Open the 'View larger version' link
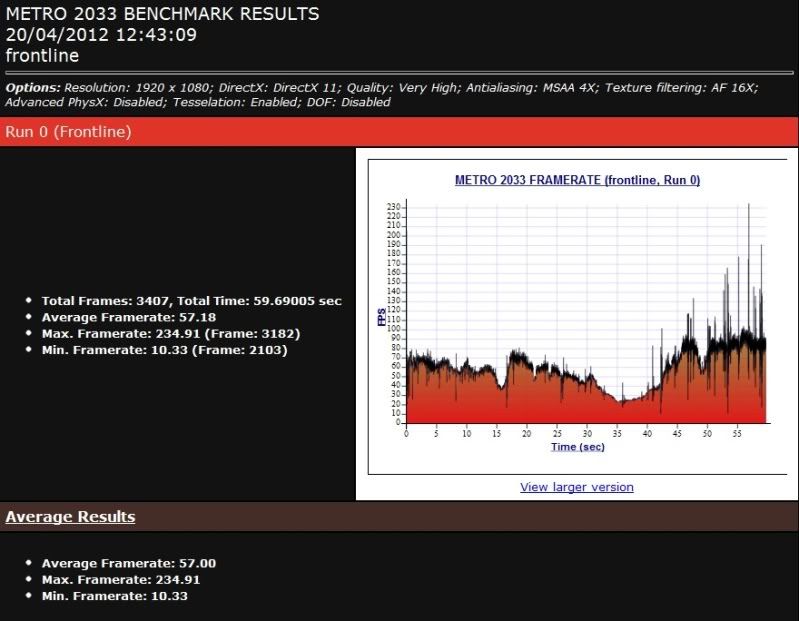This screenshot has width=799, height=621. (576, 487)
